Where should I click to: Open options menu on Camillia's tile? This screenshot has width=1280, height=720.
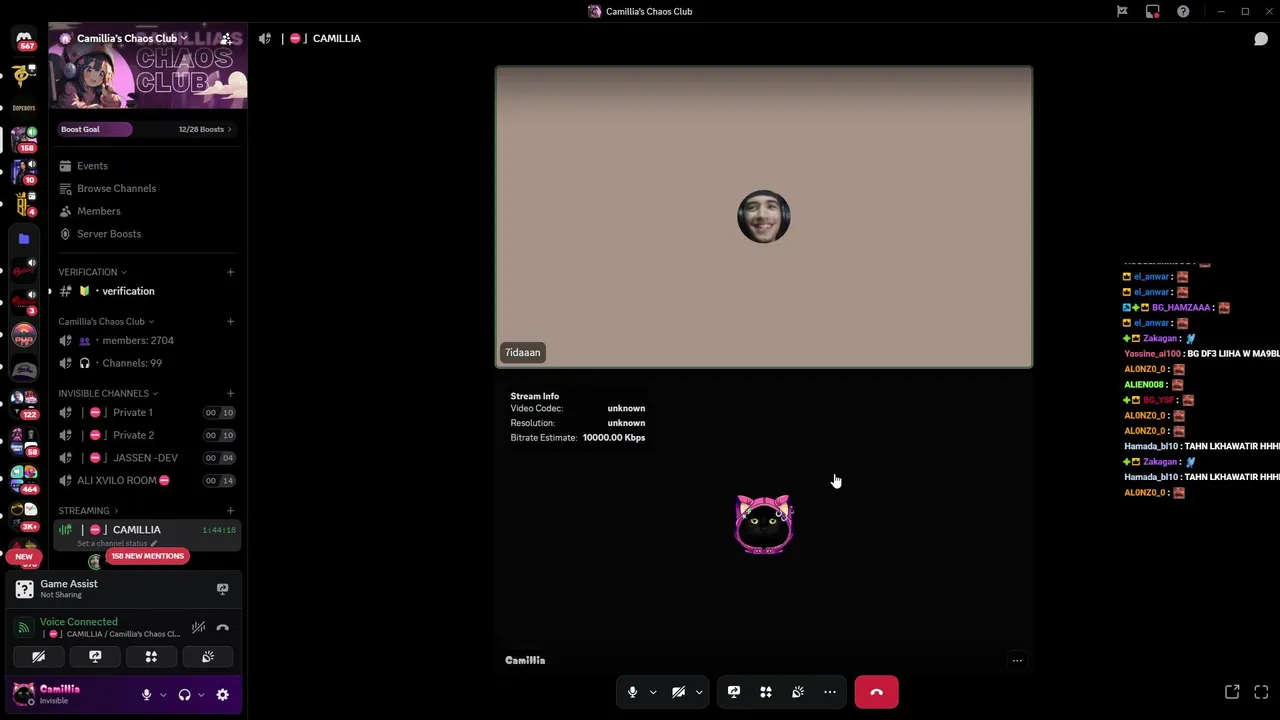point(1017,660)
